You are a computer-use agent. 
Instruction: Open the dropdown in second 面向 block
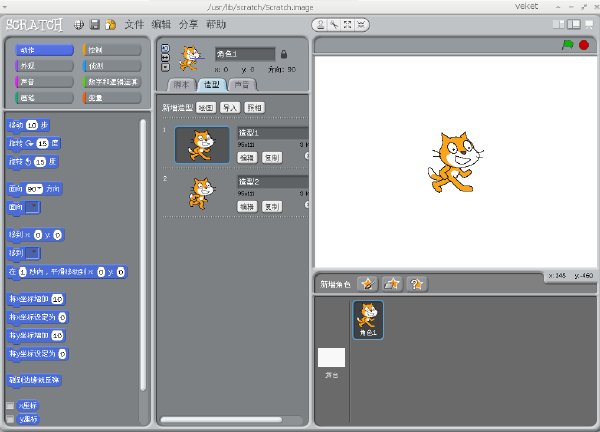(33, 207)
